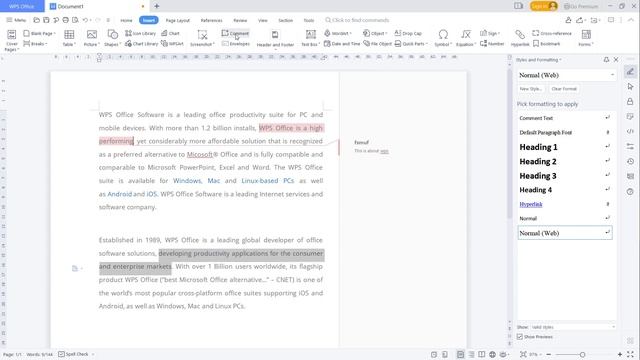Apply the Heading 3 style
The image size is (640, 360).
565,176
